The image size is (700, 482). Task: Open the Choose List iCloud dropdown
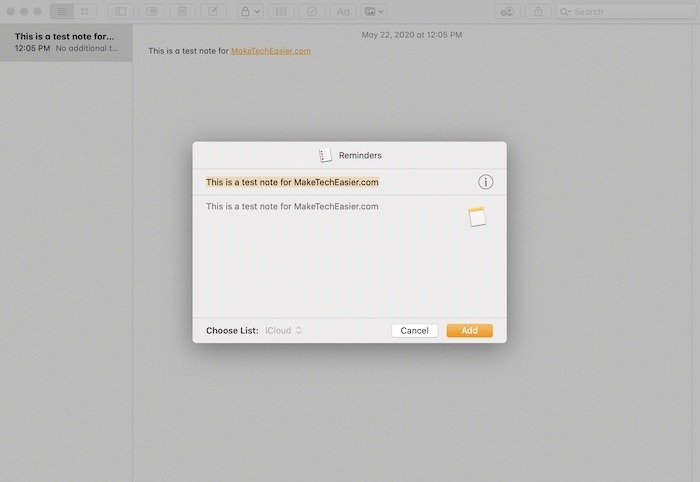pyautogui.click(x=283, y=330)
